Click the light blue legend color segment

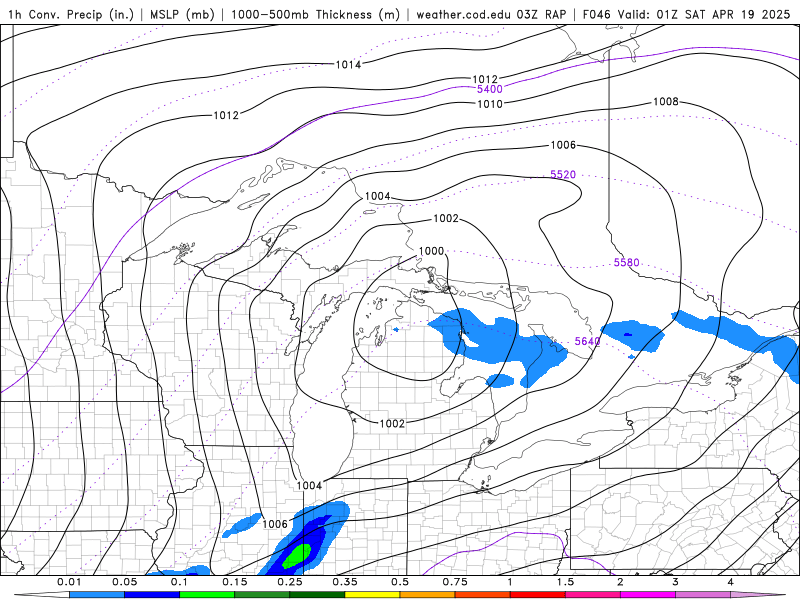pyautogui.click(x=97, y=595)
